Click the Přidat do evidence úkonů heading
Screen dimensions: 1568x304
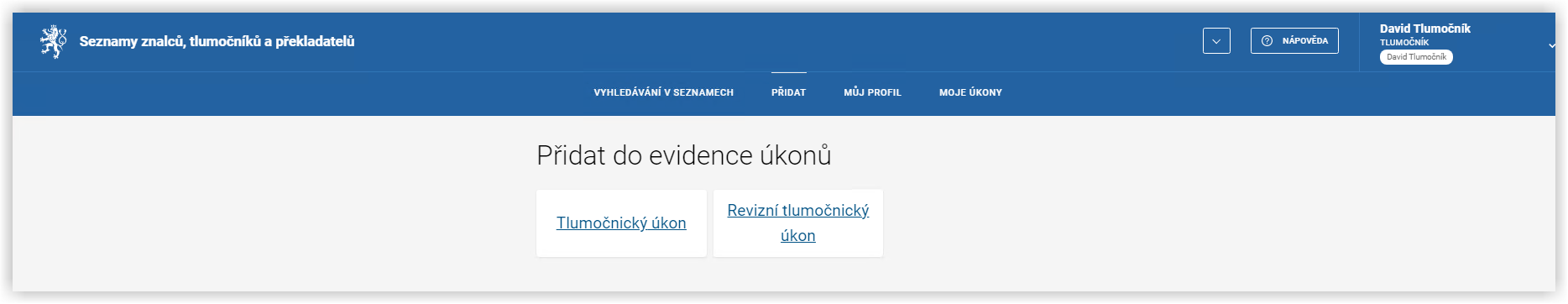click(683, 155)
